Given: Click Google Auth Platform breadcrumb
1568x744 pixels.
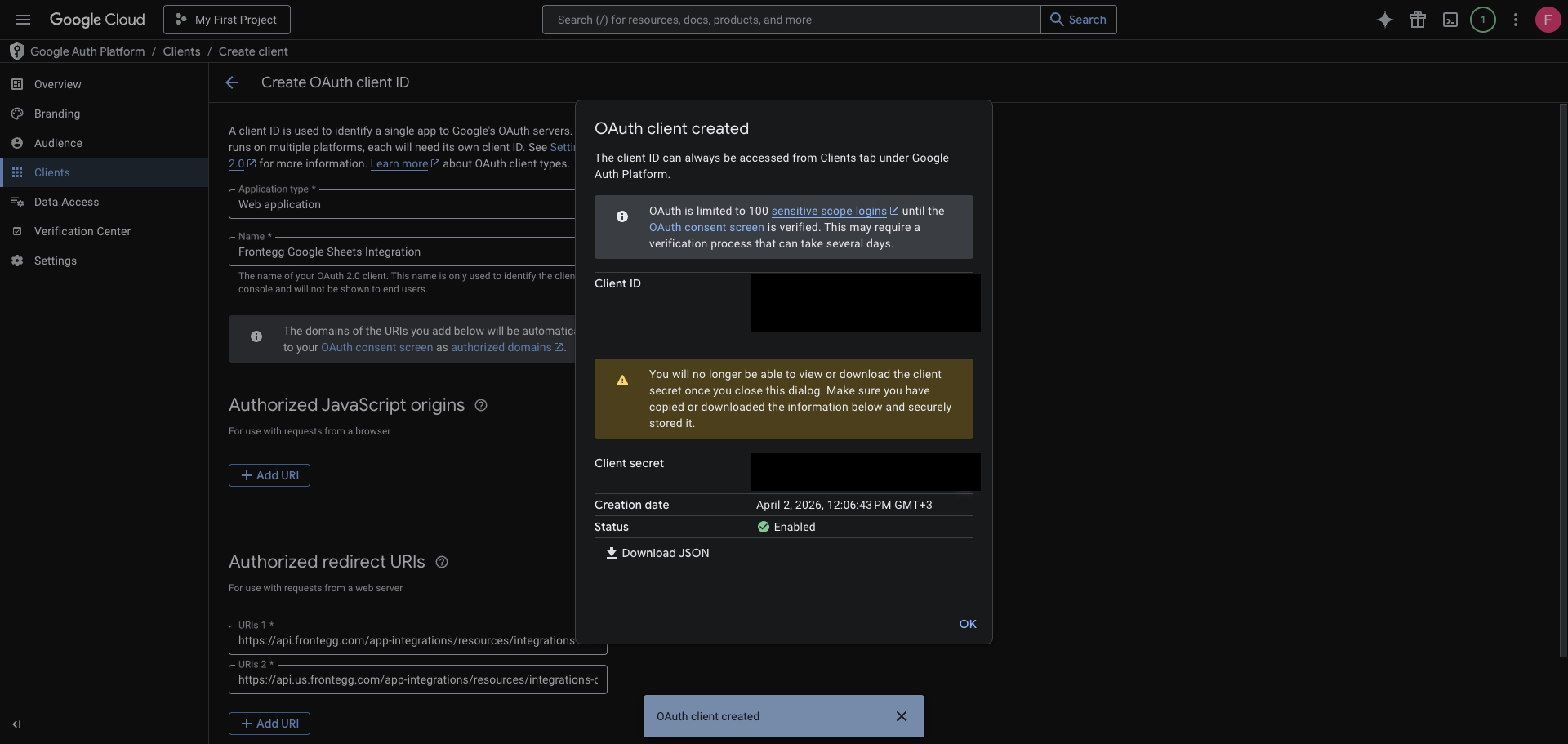Looking at the screenshot, I should click(x=87, y=51).
